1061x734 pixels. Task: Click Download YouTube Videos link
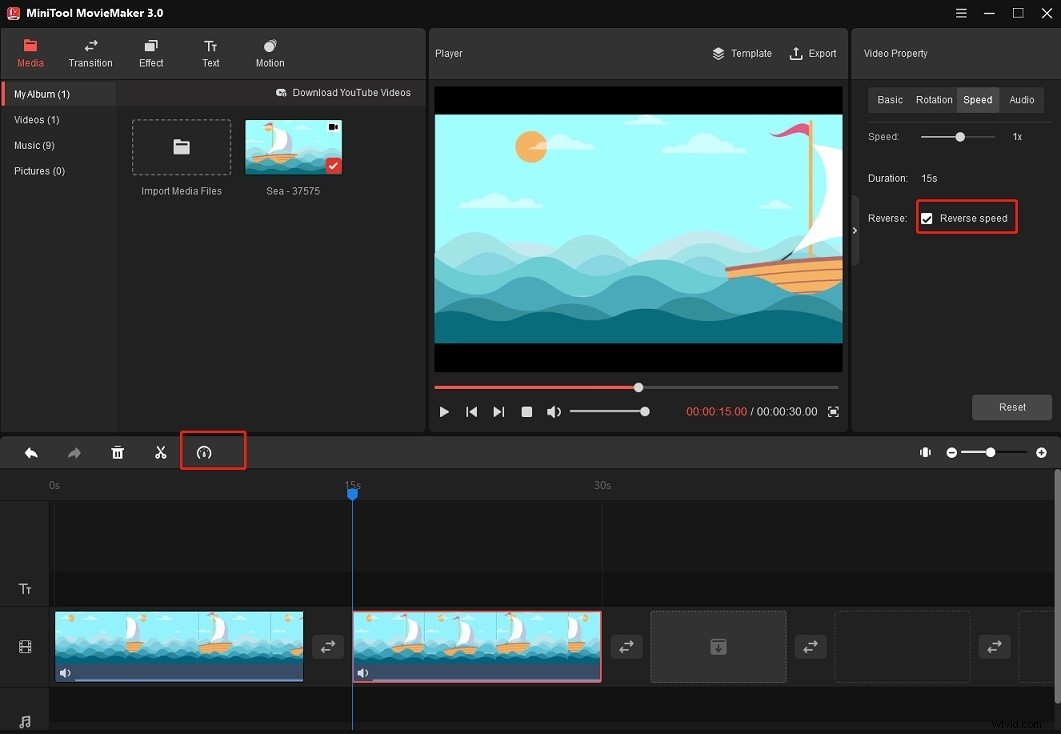coord(345,92)
